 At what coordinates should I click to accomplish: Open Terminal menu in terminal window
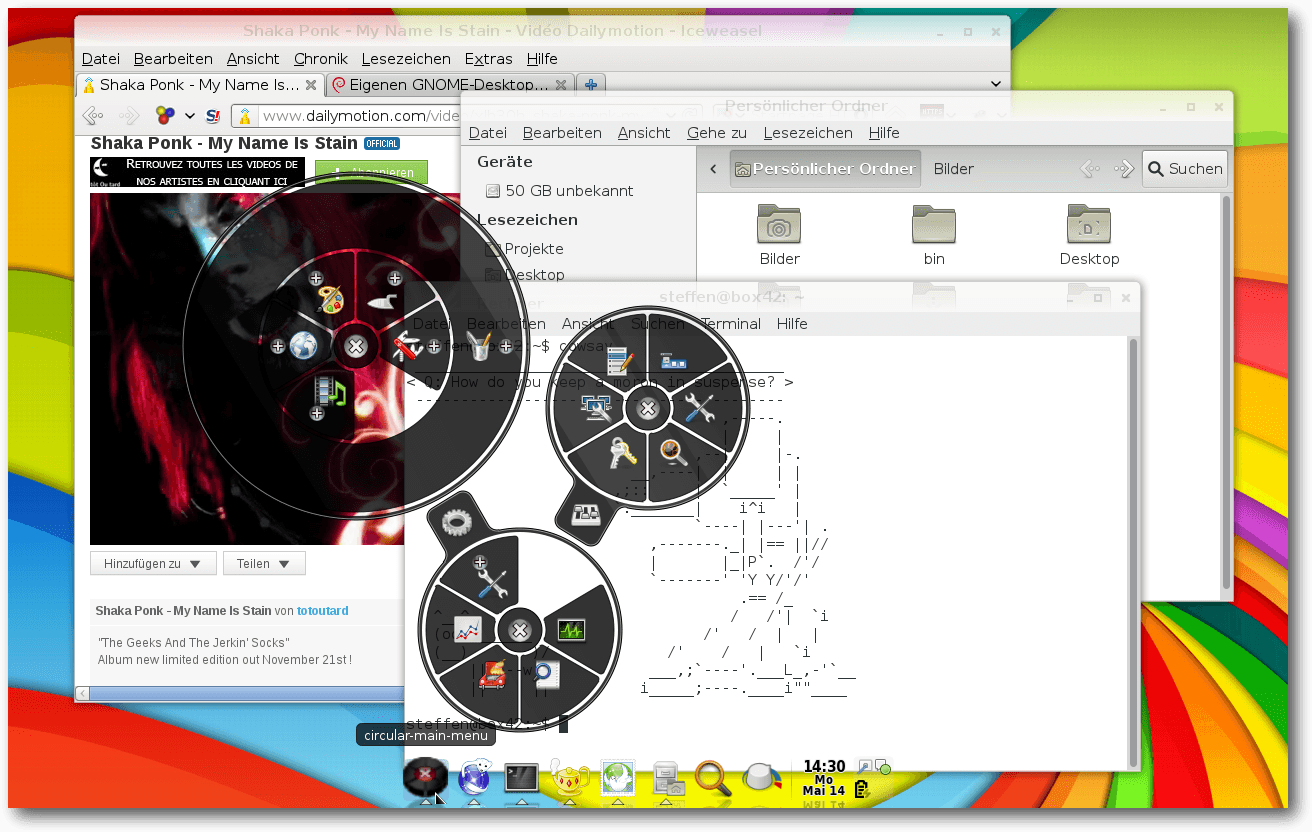tap(731, 324)
